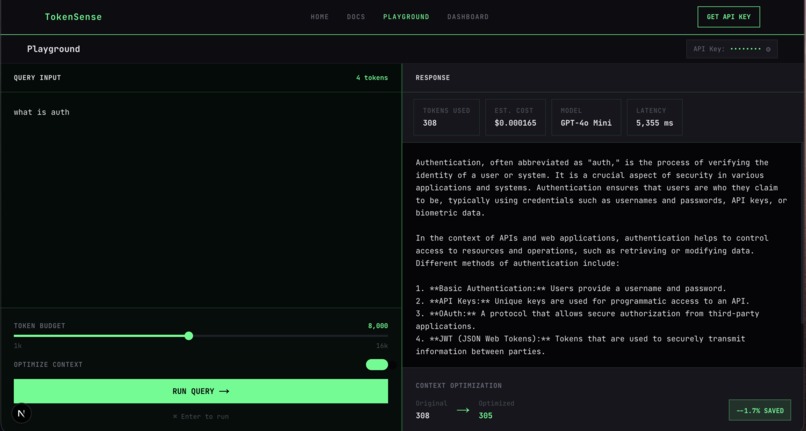Viewport: 806px width, 431px height.
Task: Click the Optimized 305 token count
Action: click(x=486, y=416)
